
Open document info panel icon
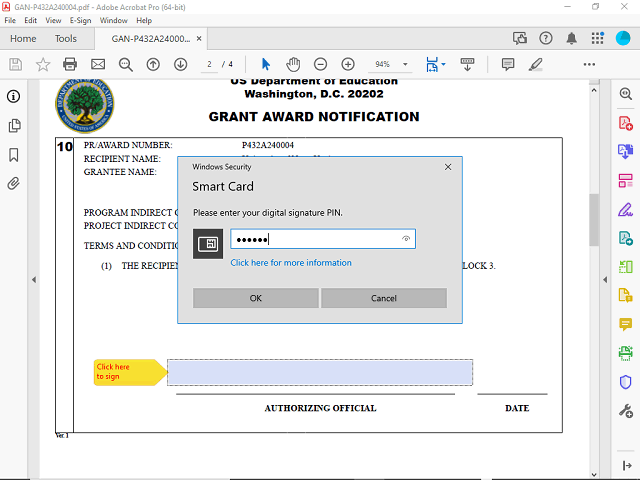(x=13, y=97)
